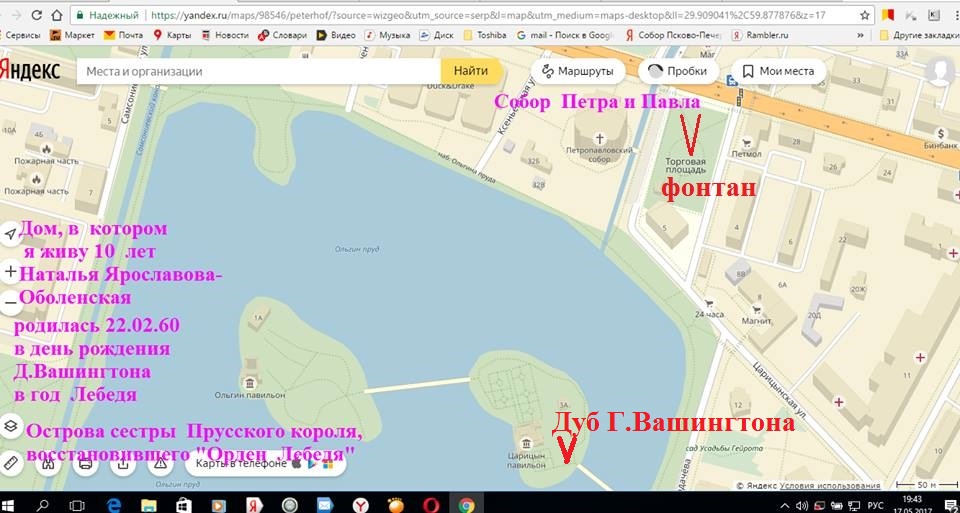Zoom out with the minus map control

[10, 302]
